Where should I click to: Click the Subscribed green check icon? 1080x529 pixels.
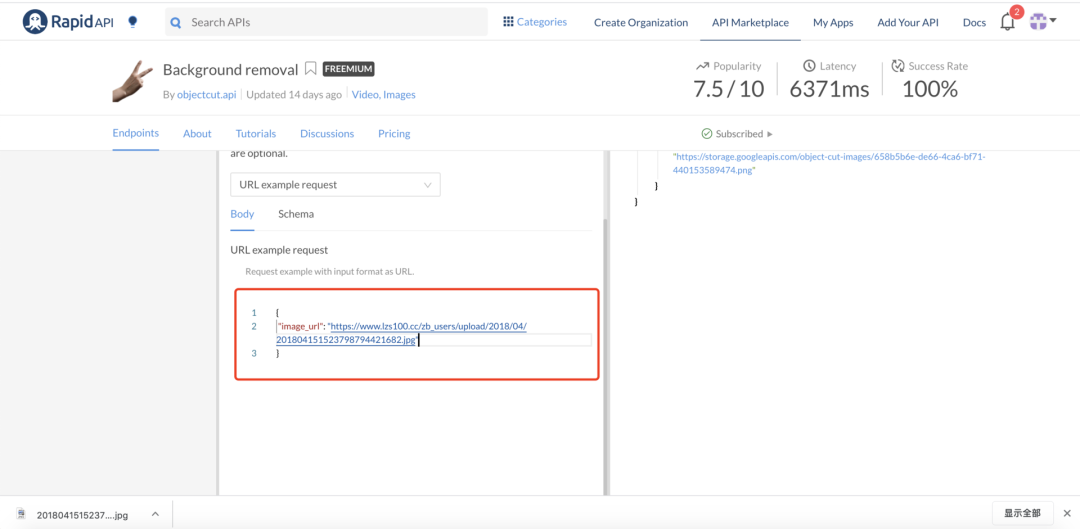coord(706,134)
